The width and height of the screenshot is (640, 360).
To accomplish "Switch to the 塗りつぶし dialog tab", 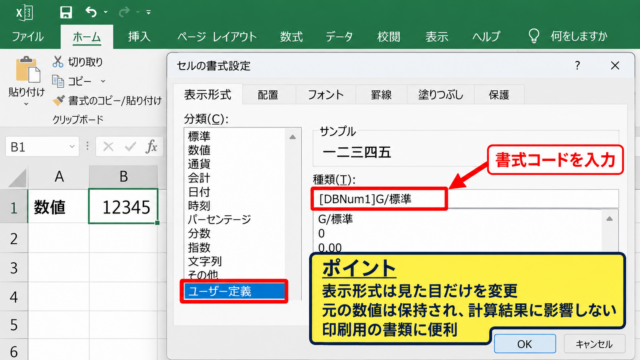I will click(x=440, y=95).
